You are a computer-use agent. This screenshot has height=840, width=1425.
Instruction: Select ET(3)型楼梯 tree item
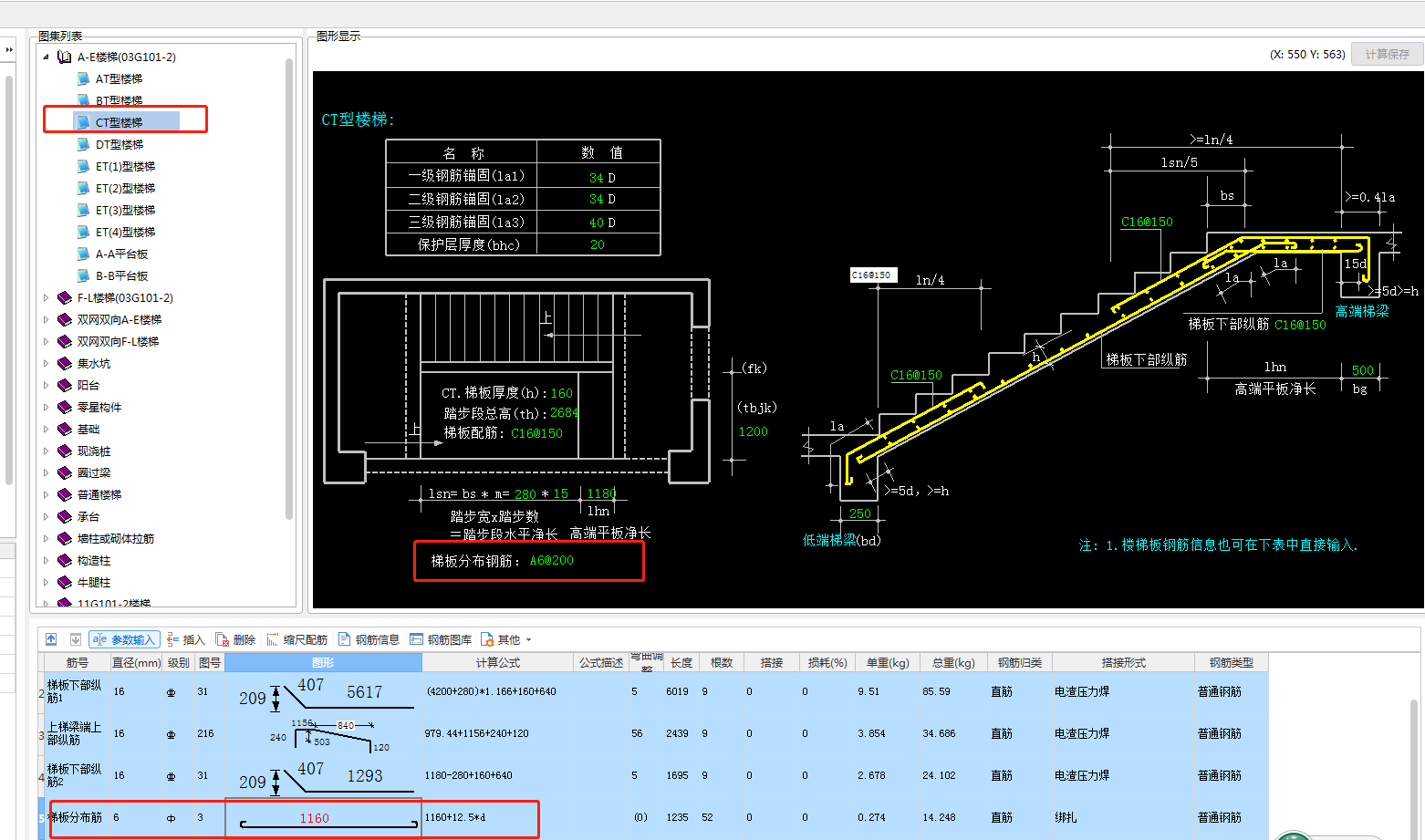(x=125, y=210)
